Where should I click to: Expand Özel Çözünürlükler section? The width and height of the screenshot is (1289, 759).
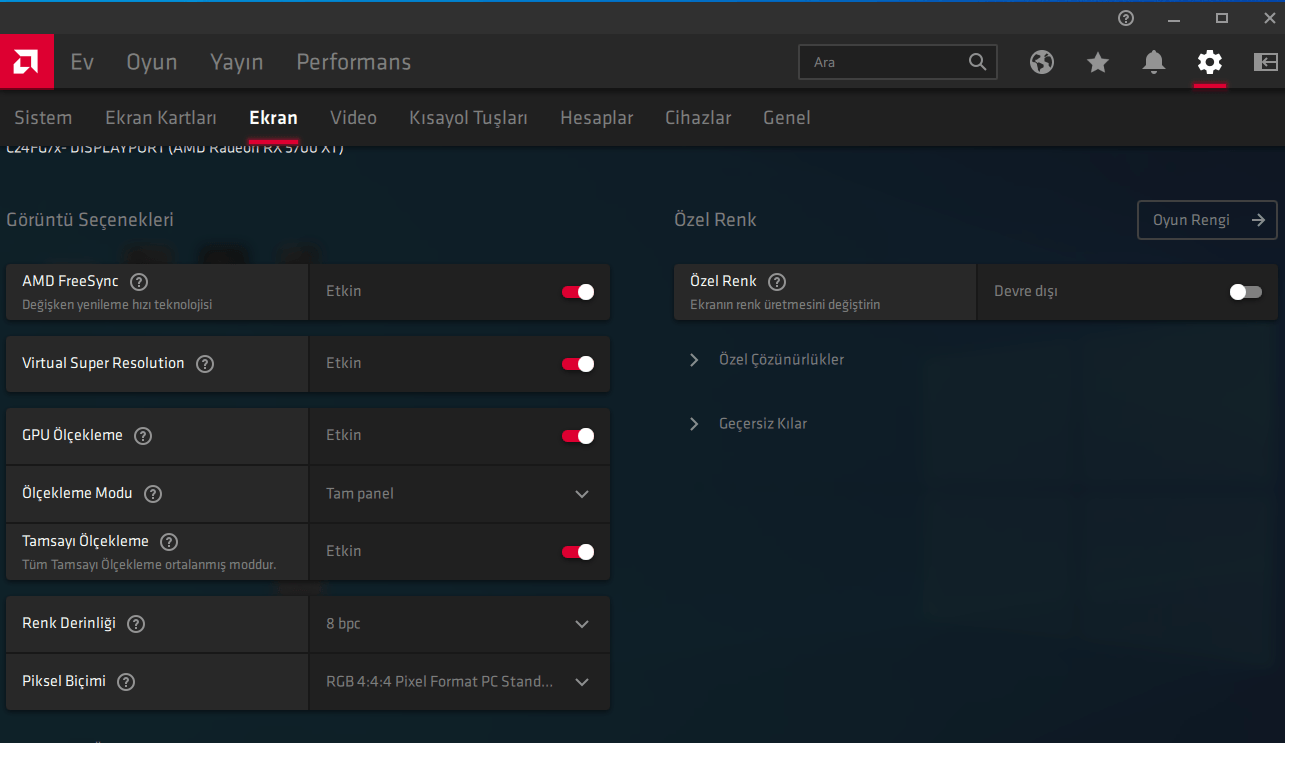(x=767, y=360)
